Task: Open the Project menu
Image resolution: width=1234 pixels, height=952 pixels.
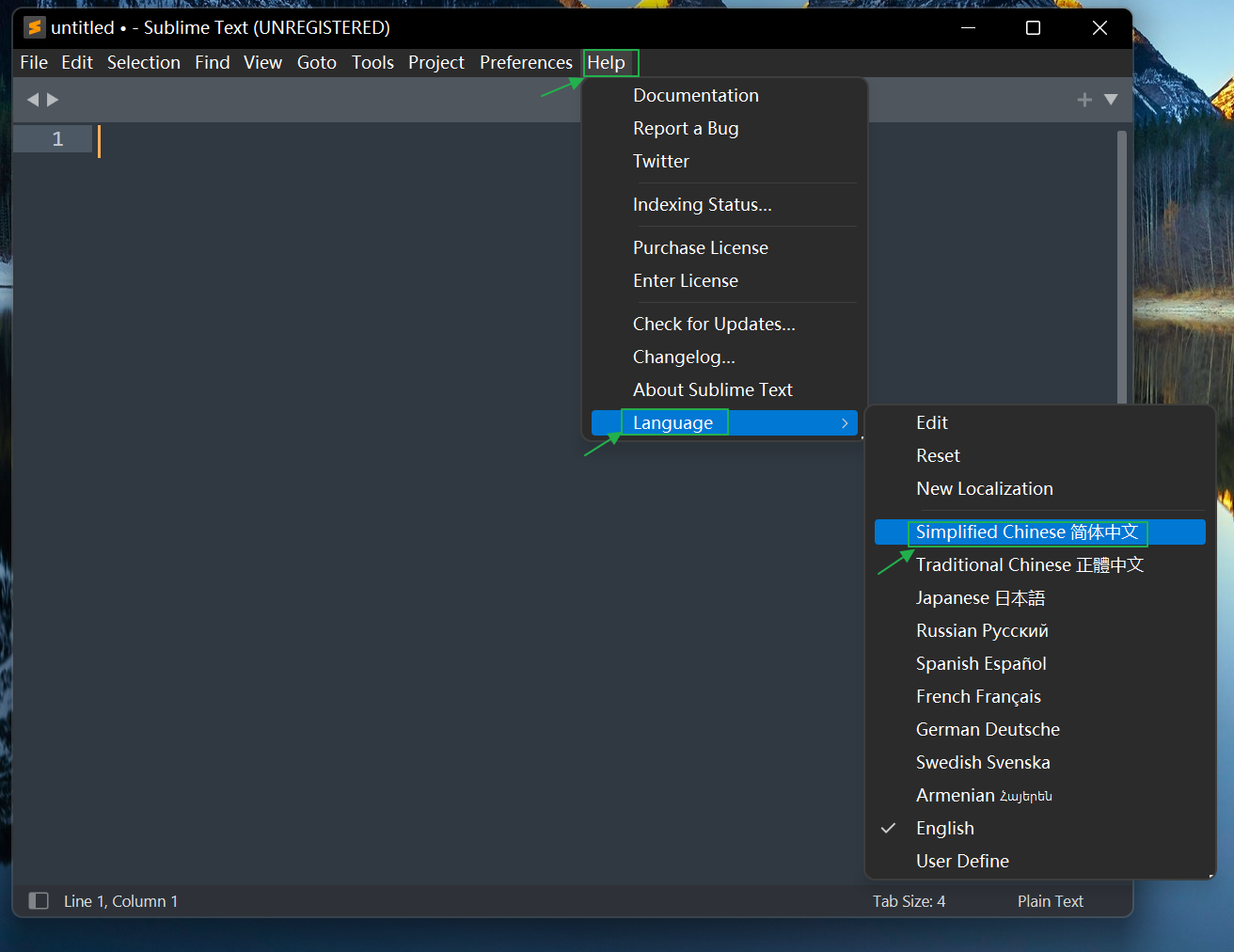Action: 436,63
